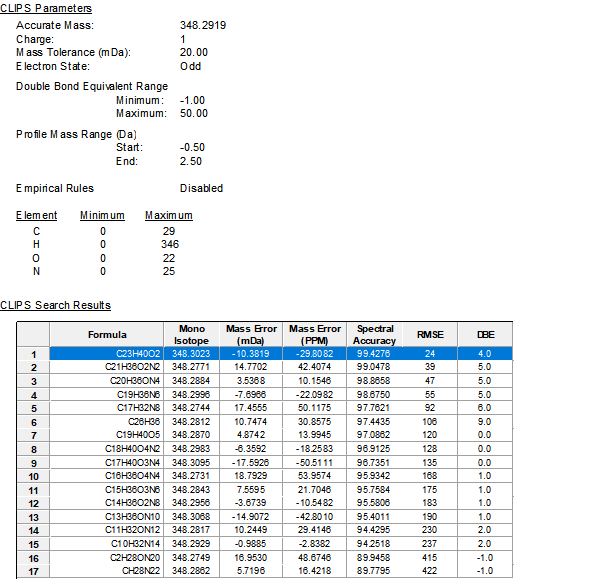Select formula C17H32N8 row
Image resolution: width=600 pixels, height=580 pixels.
point(281,408)
